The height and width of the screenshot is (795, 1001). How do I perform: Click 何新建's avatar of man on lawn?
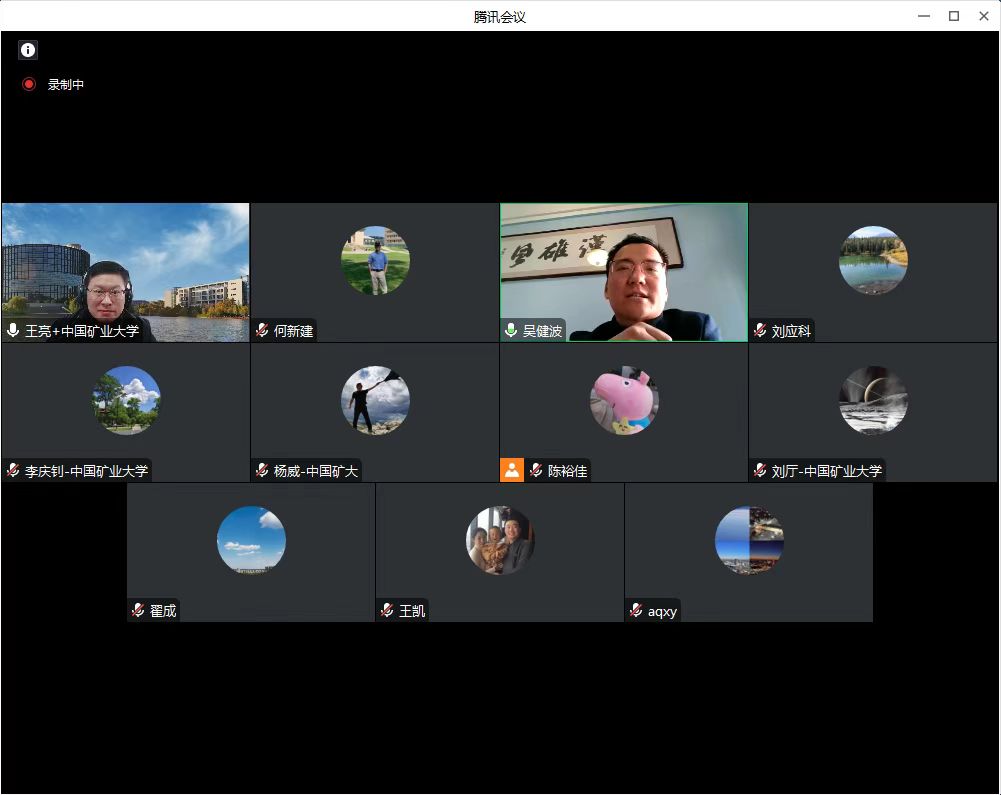(x=375, y=260)
